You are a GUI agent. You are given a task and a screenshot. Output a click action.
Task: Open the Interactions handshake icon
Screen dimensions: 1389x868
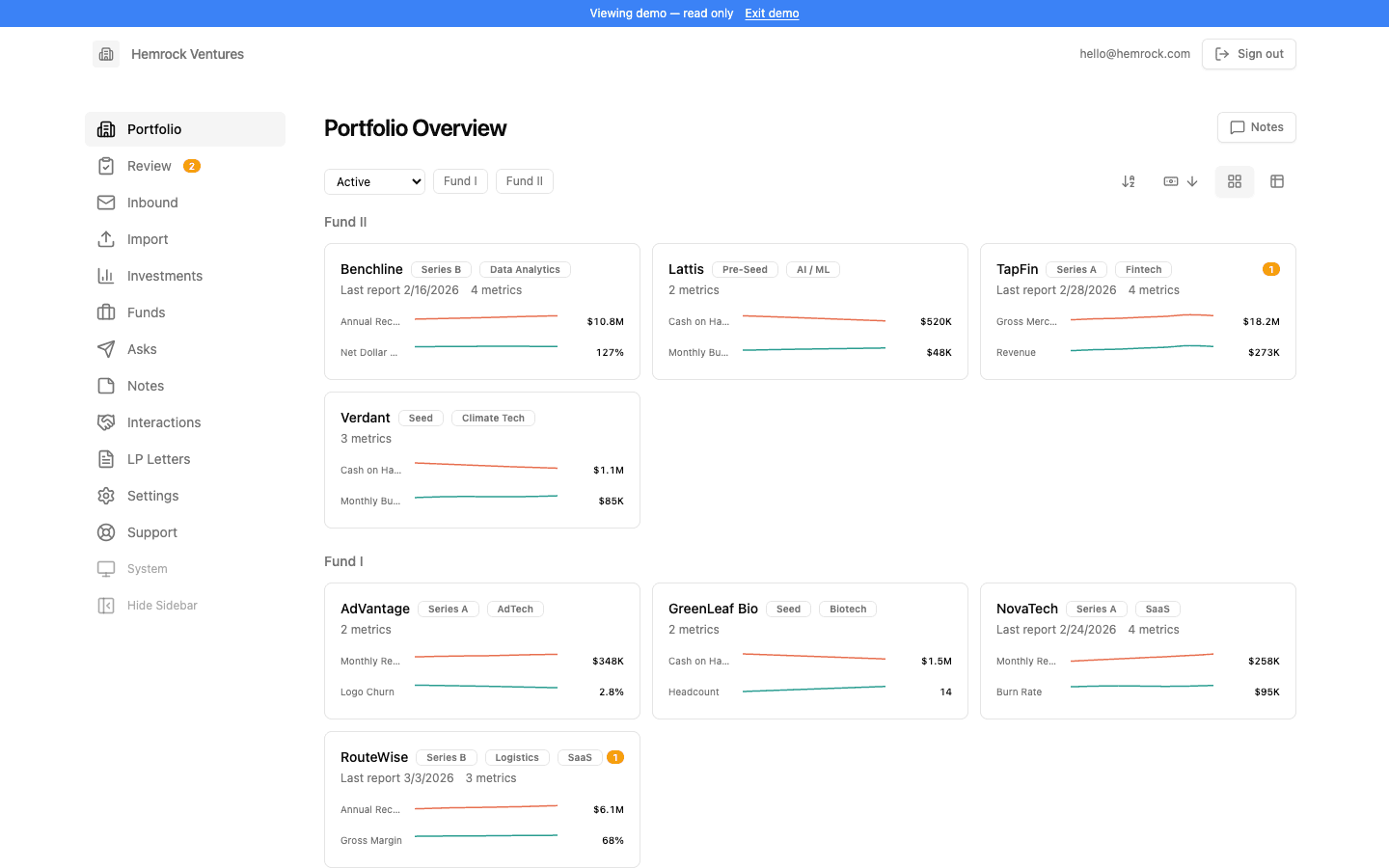(x=106, y=422)
